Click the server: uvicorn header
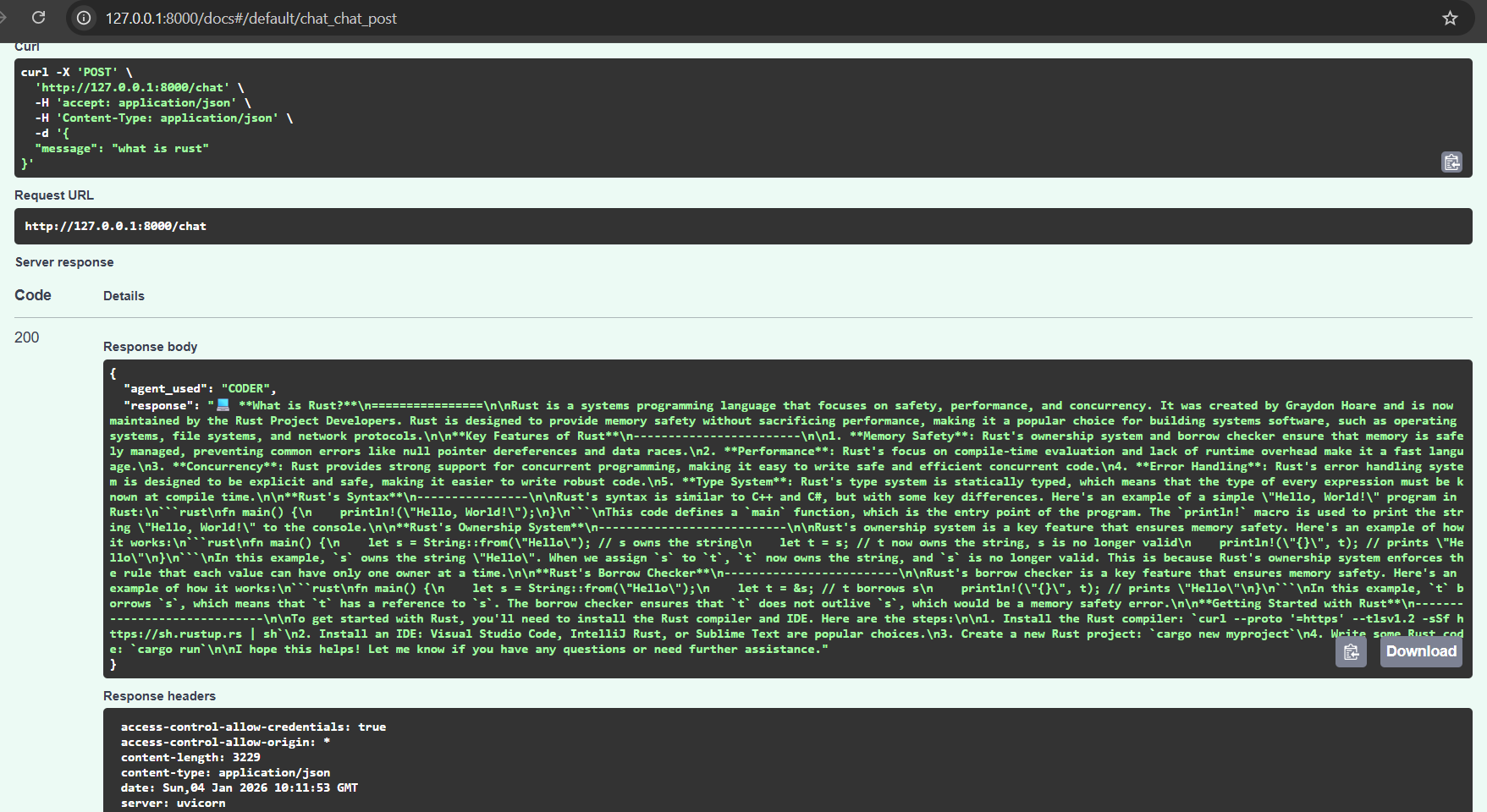This screenshot has width=1487, height=812. pos(173,803)
